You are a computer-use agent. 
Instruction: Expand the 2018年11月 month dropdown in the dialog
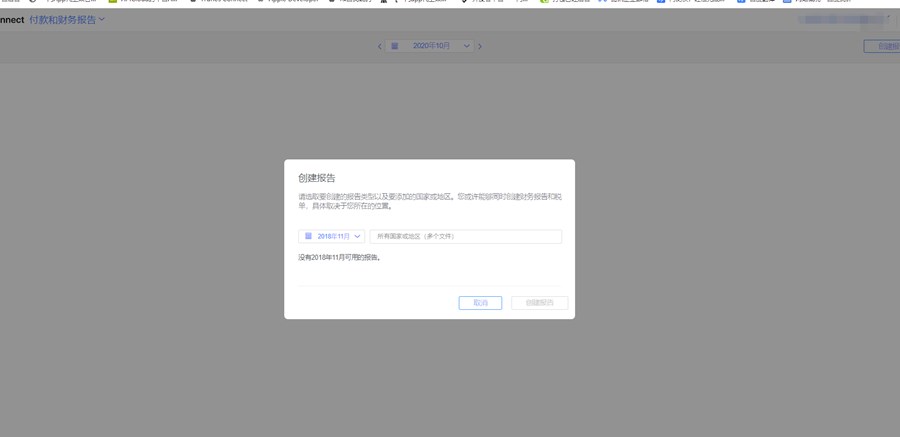331,236
